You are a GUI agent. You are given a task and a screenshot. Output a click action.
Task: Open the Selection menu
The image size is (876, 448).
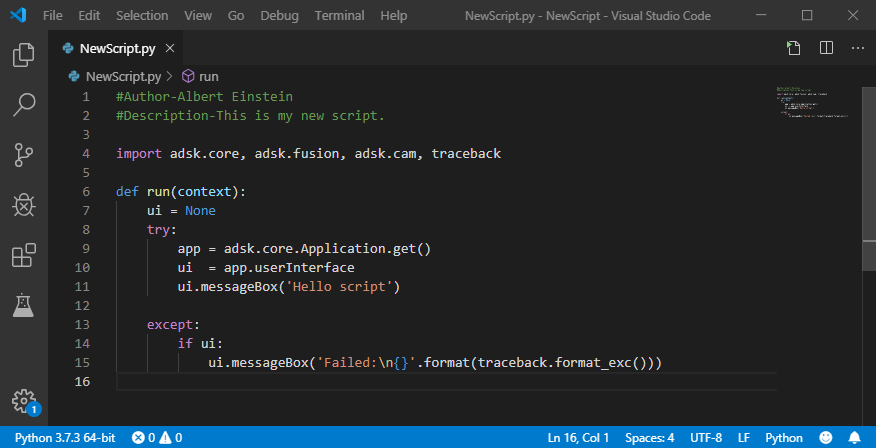click(142, 16)
